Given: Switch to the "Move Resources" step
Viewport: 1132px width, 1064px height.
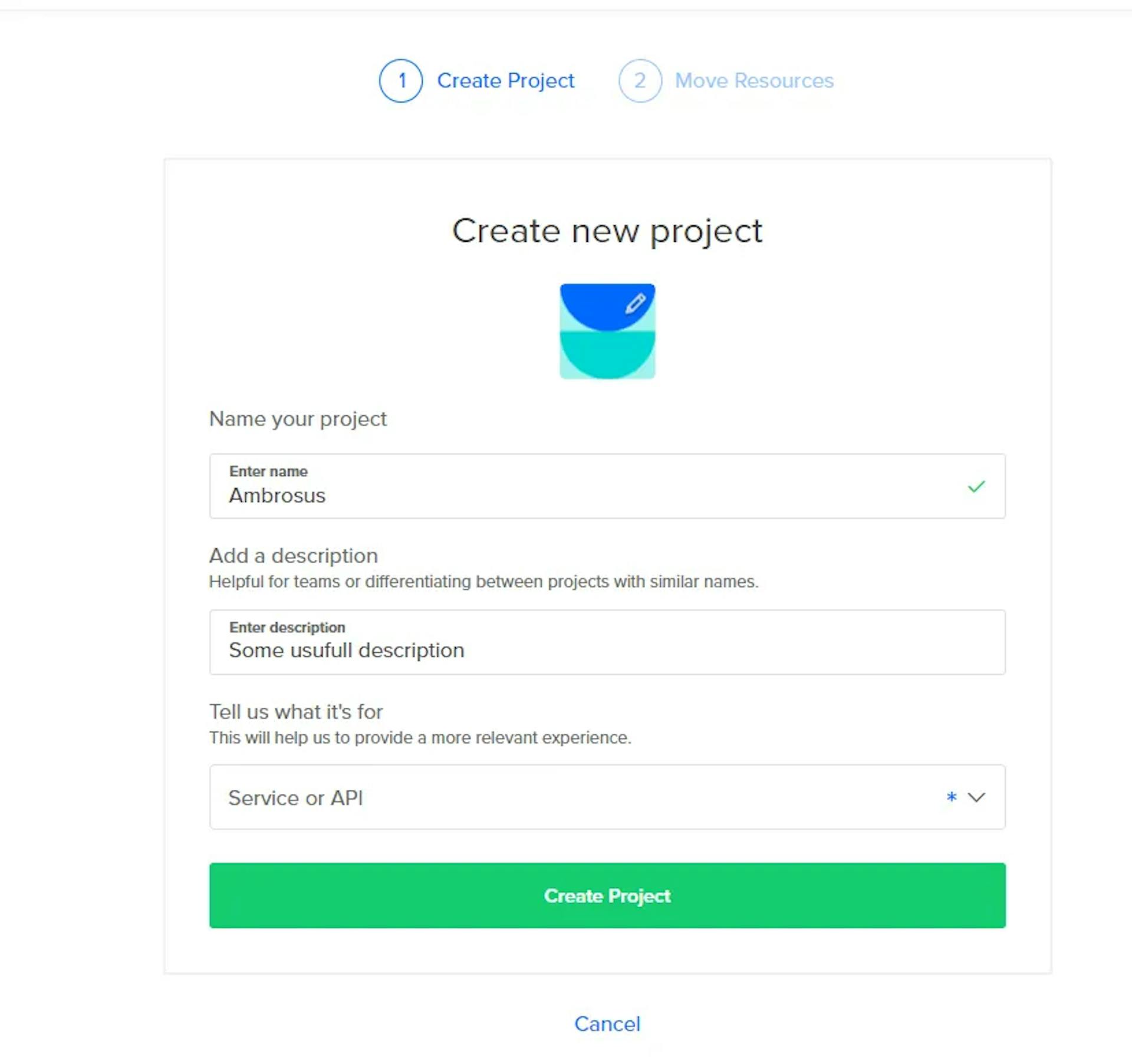Looking at the screenshot, I should pos(754,81).
